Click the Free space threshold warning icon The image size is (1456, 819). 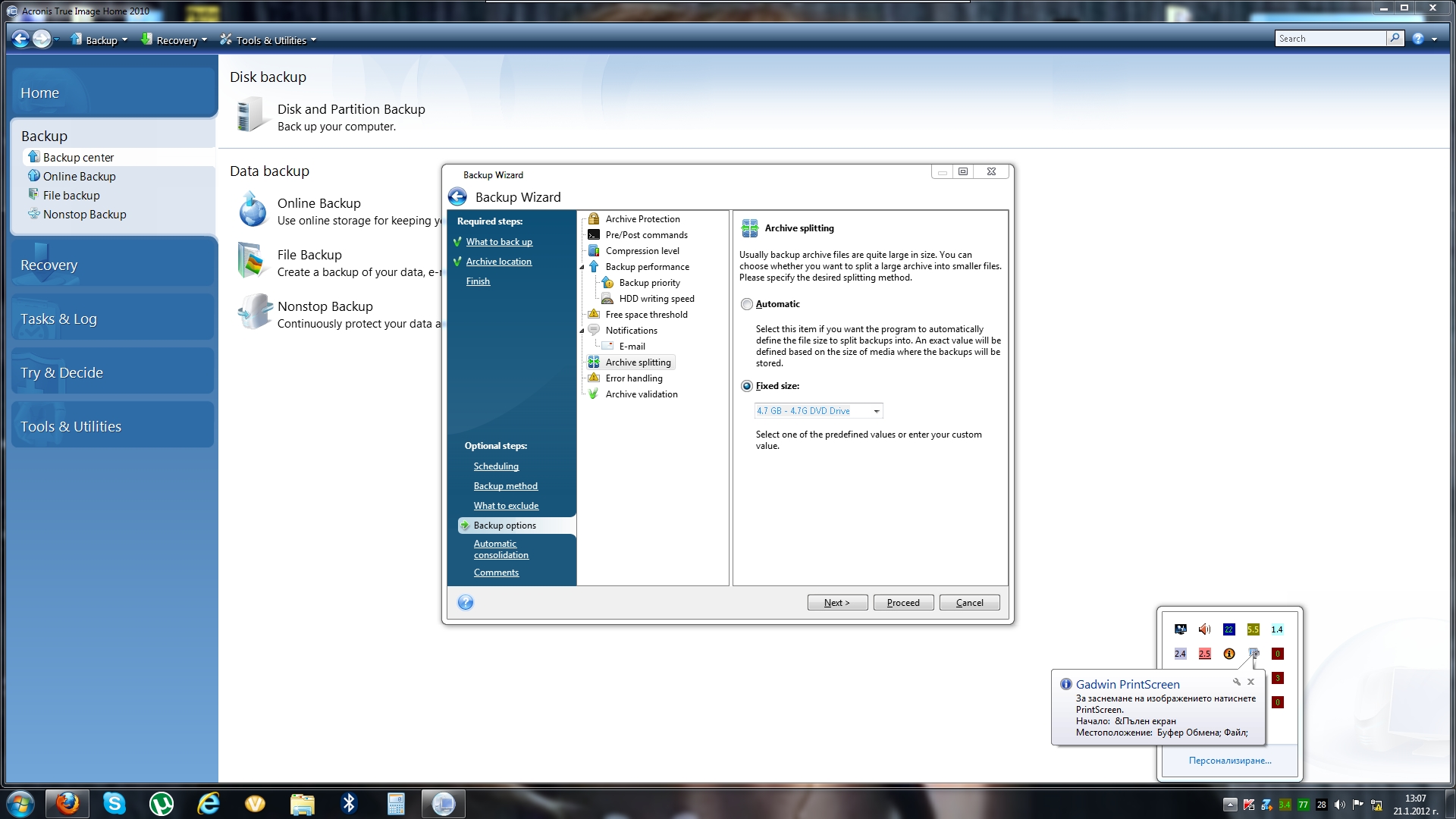pos(594,315)
